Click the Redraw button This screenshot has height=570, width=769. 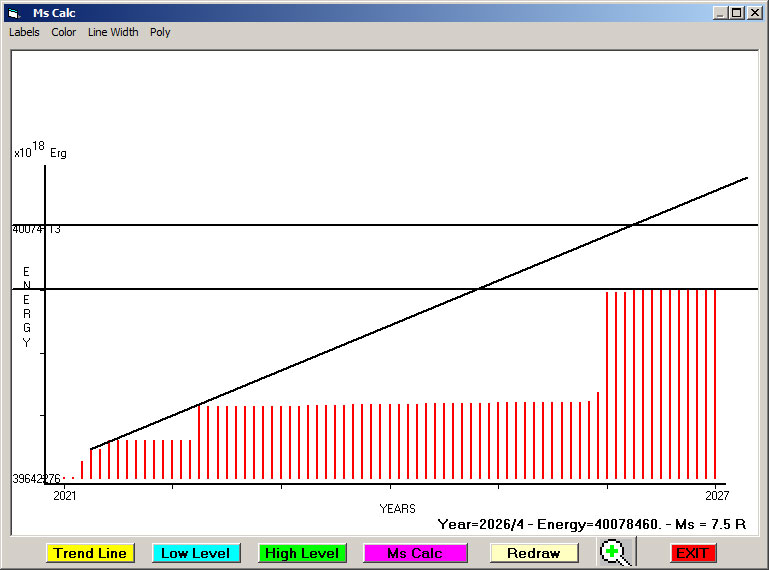pyautogui.click(x=534, y=553)
